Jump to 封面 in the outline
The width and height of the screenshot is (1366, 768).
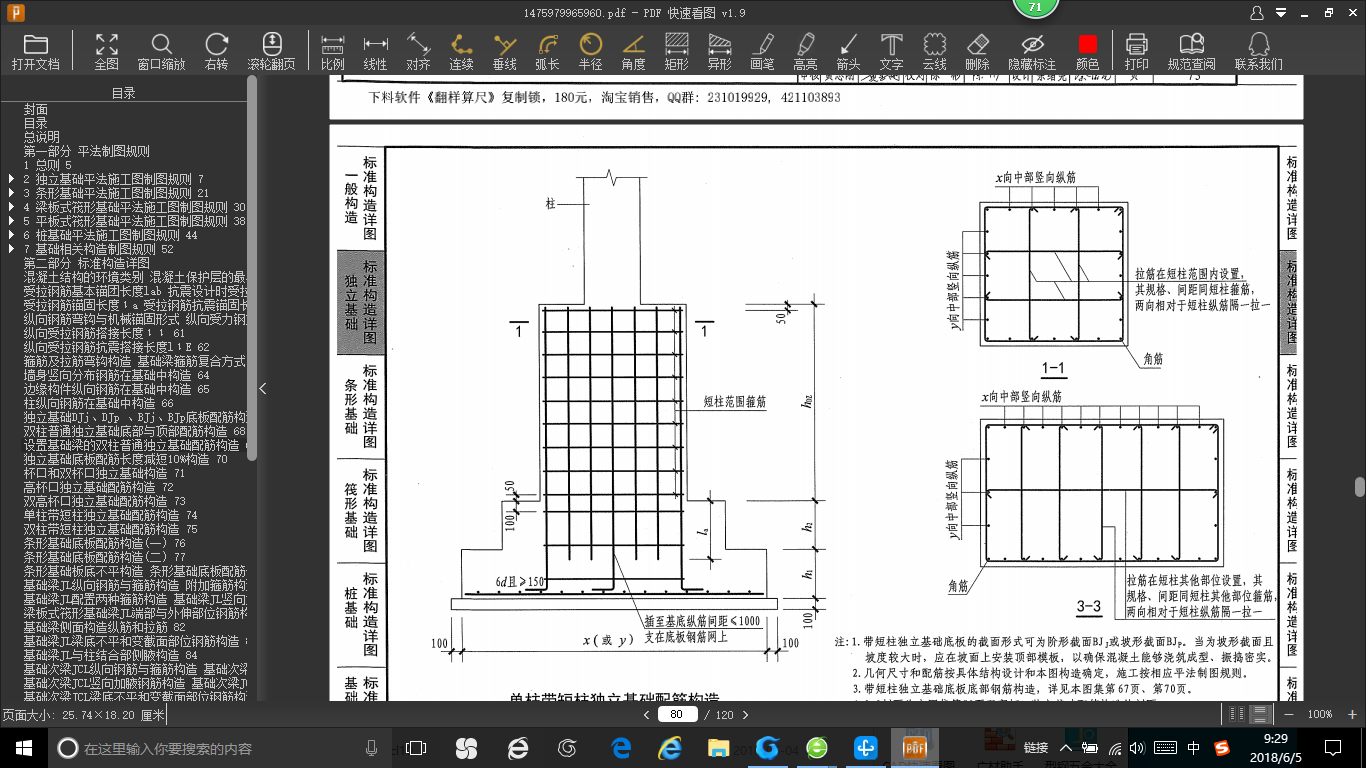(x=36, y=109)
